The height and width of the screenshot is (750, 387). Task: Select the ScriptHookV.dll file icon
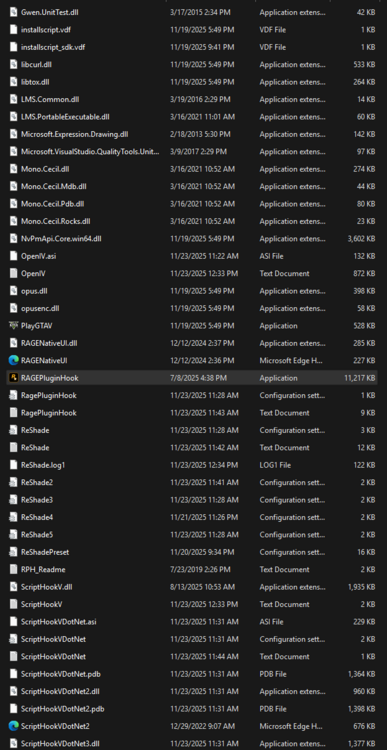[13, 587]
